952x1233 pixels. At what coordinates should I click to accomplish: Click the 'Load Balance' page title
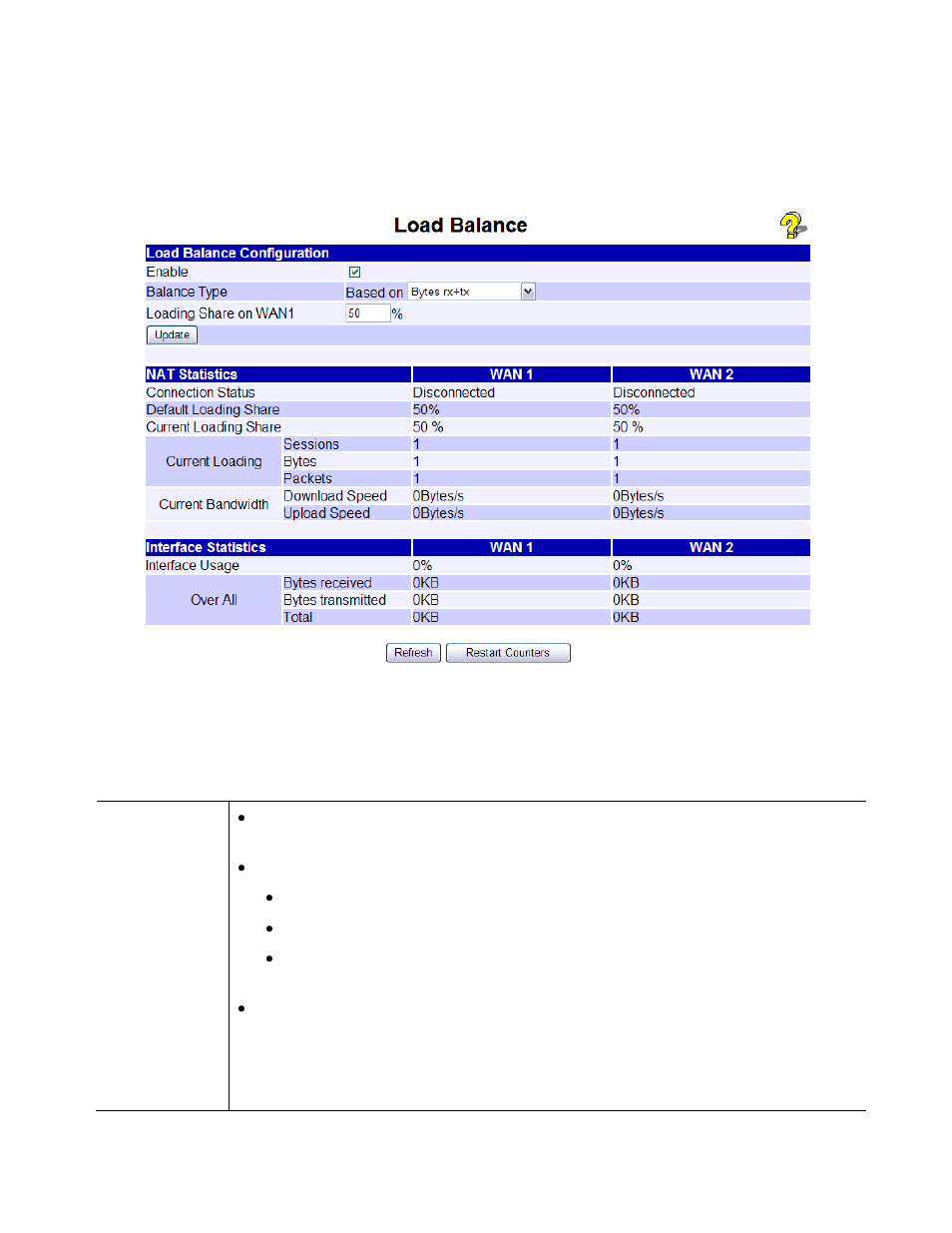click(x=461, y=226)
